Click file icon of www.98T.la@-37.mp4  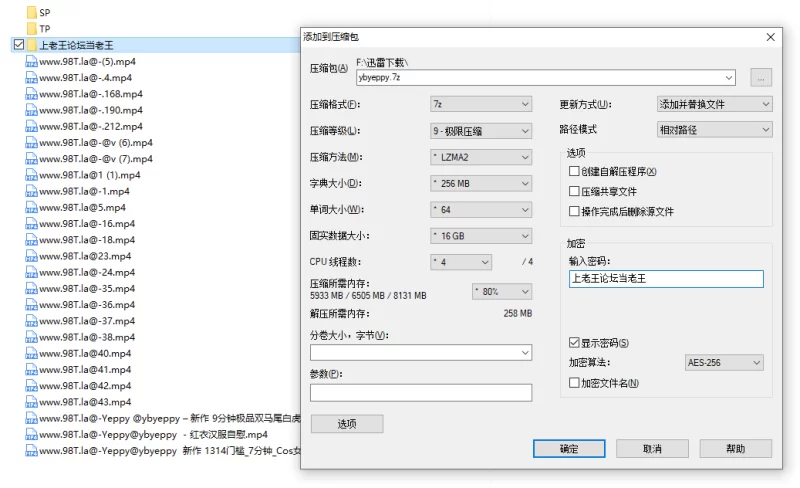tap(32, 321)
